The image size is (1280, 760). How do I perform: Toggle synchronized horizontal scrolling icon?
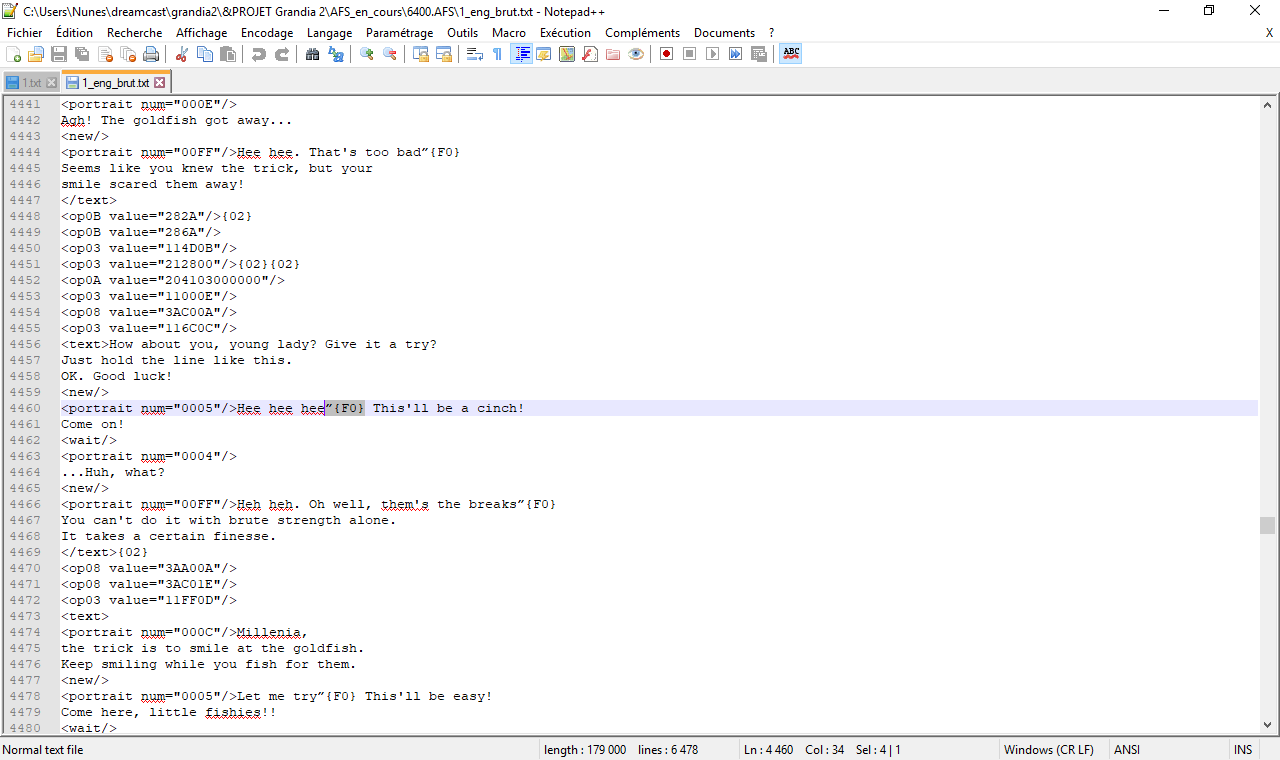[x=444, y=54]
